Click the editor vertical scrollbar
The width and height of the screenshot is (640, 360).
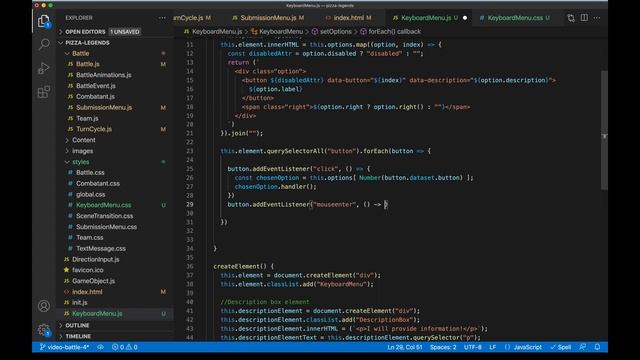[604, 130]
